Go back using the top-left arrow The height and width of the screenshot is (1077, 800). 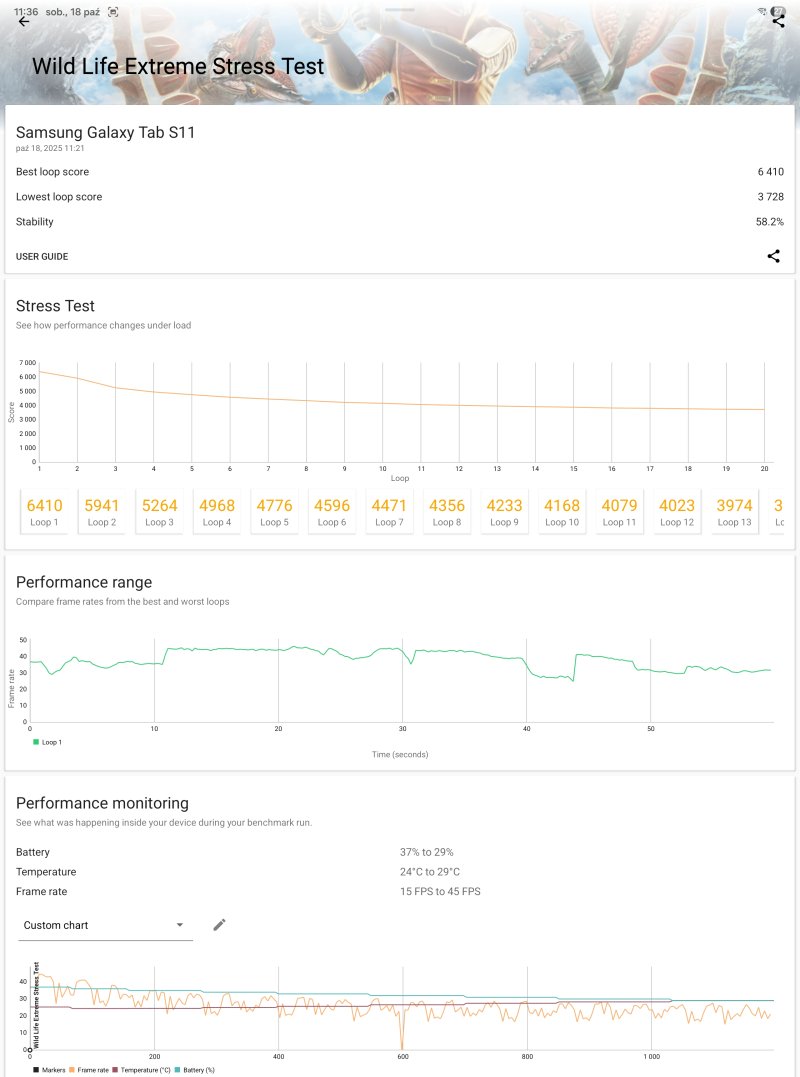(x=24, y=21)
